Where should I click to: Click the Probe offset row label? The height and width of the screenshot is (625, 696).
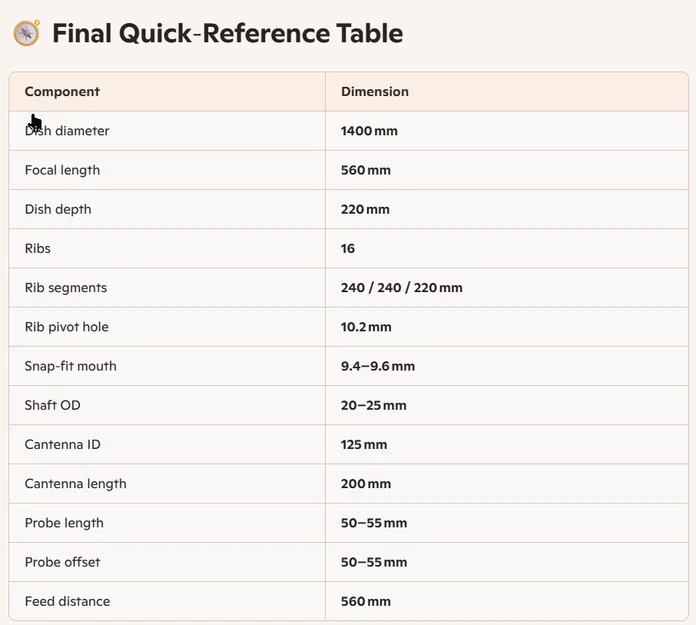62,562
